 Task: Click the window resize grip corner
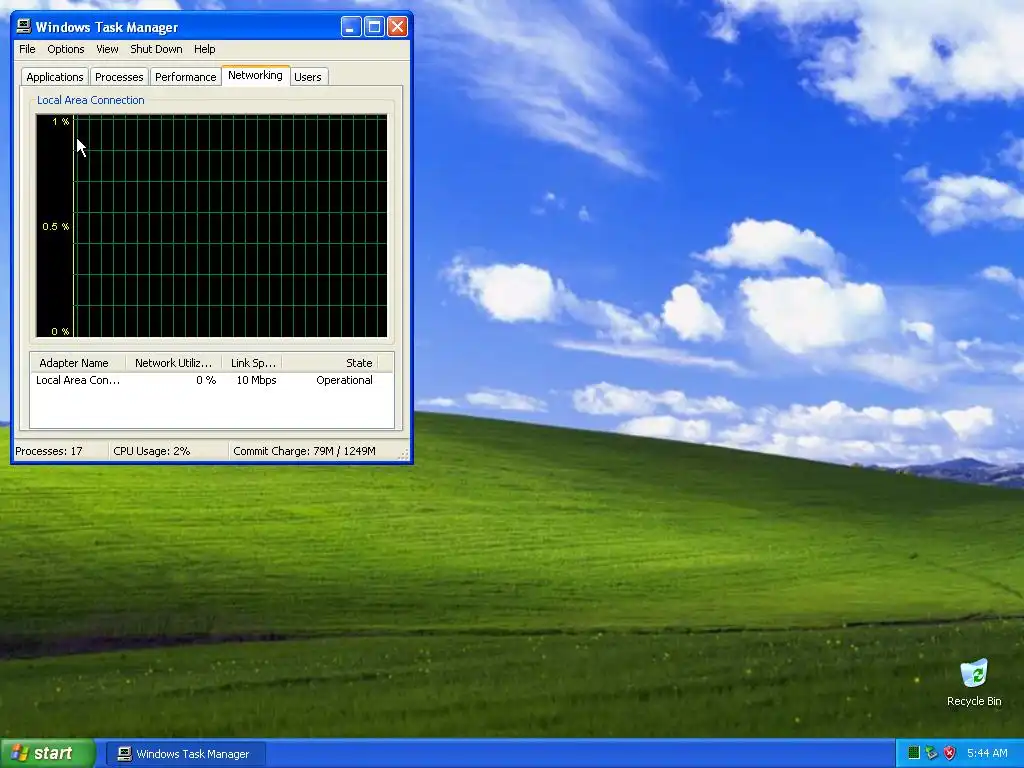click(x=405, y=455)
